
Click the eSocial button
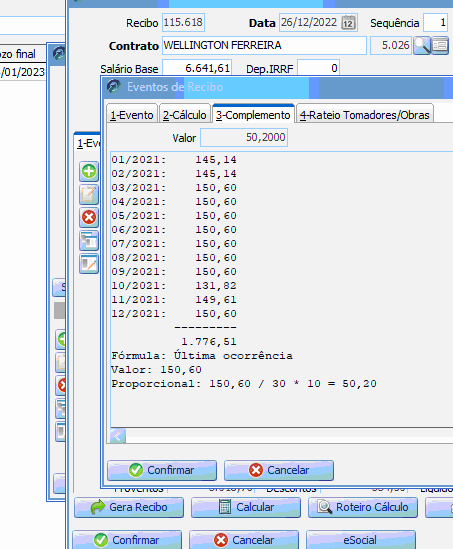(361, 540)
